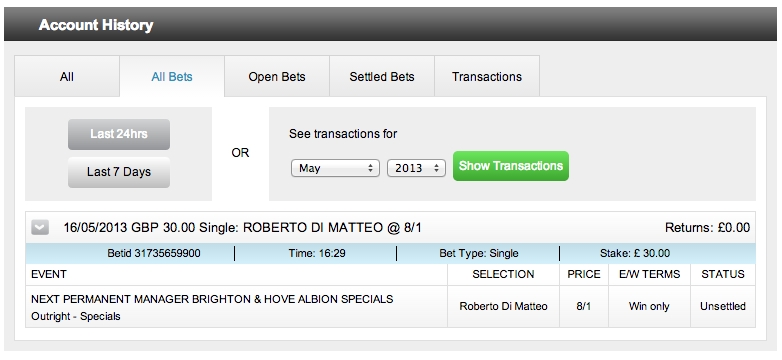The image size is (782, 360).
Task: Click the Last 24hrs button
Action: coord(119,134)
